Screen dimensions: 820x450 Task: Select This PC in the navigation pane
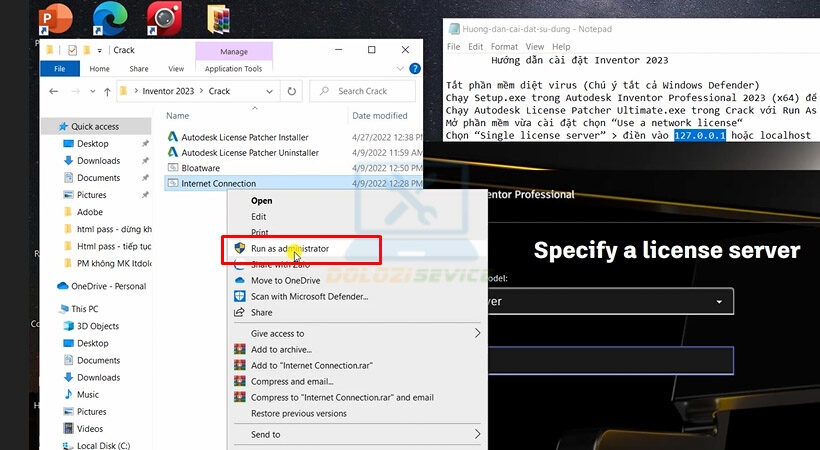pyautogui.click(x=84, y=309)
